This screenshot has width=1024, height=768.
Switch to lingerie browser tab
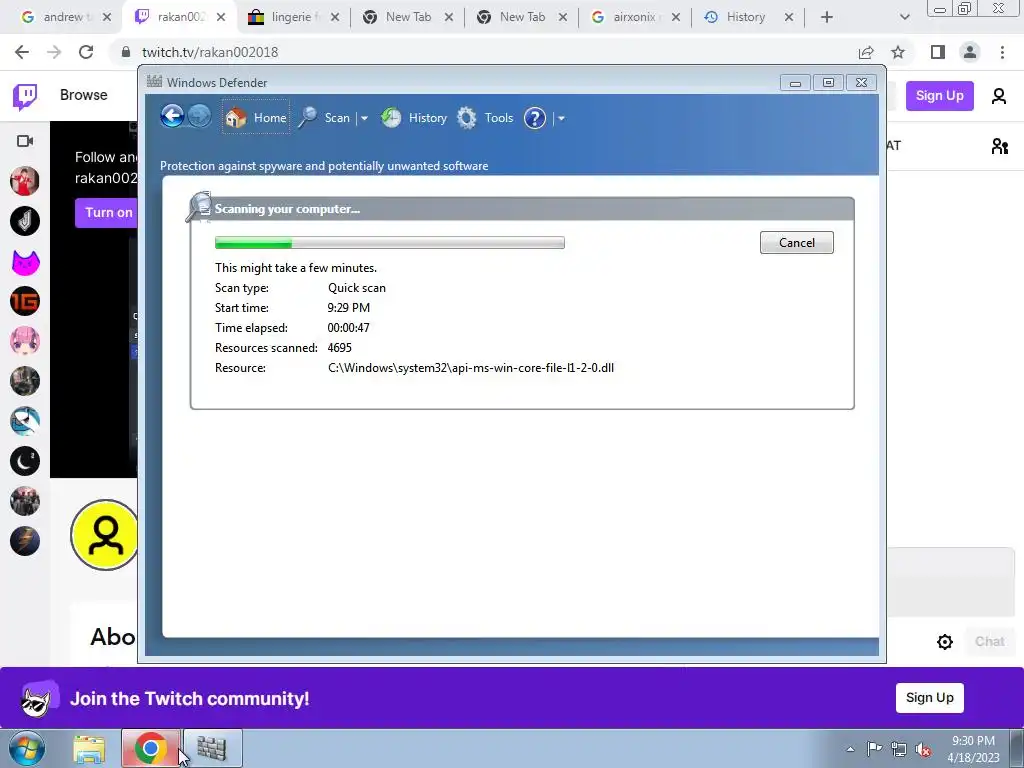[x=292, y=17]
